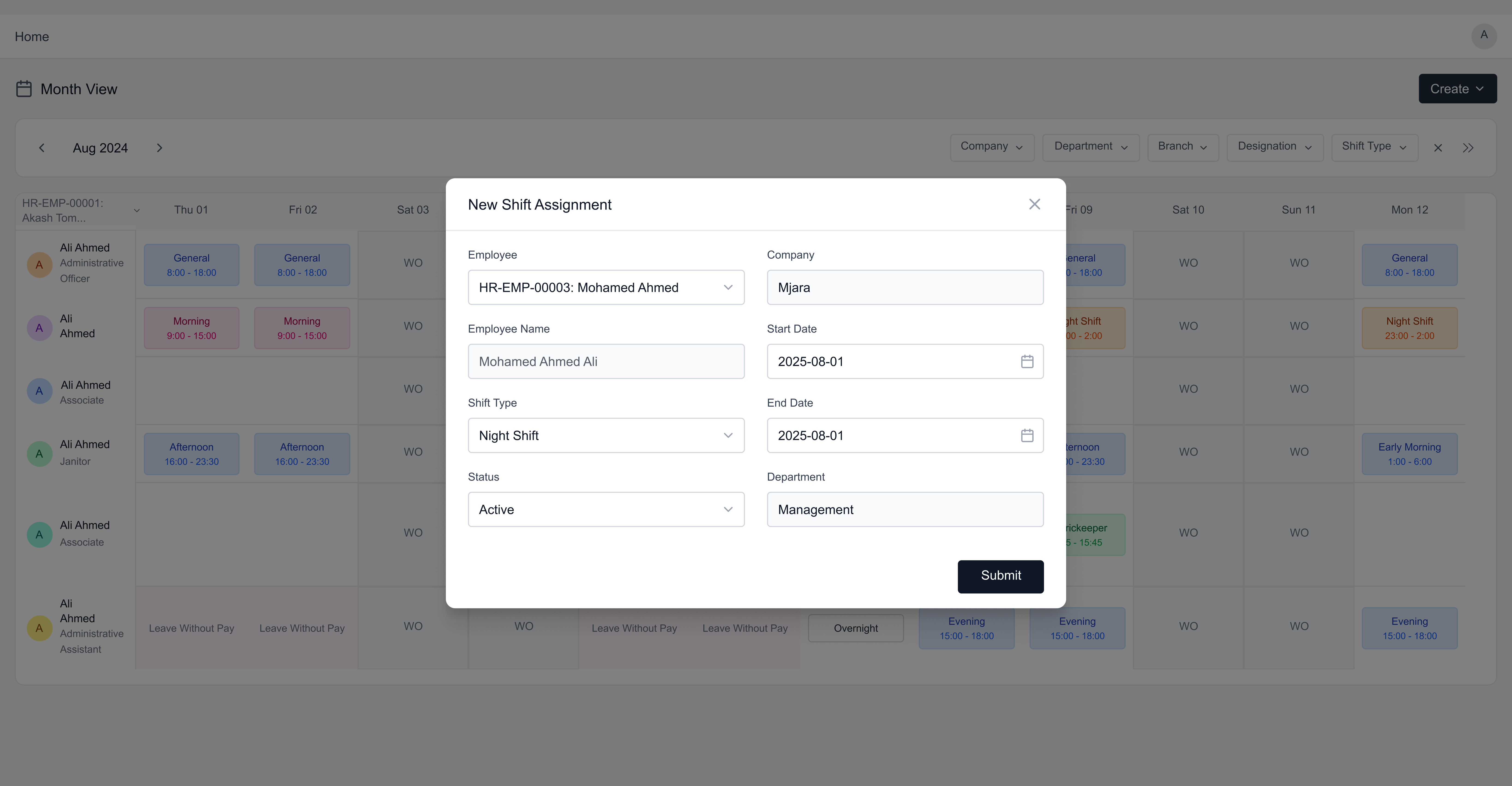1512x786 pixels.
Task: Go to Home in breadcrumb
Action: pos(32,36)
